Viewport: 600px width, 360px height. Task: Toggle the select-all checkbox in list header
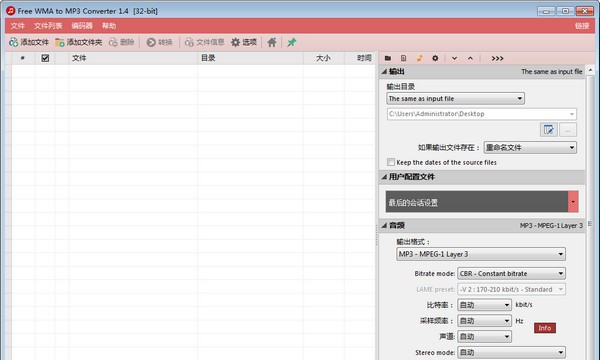coord(45,58)
